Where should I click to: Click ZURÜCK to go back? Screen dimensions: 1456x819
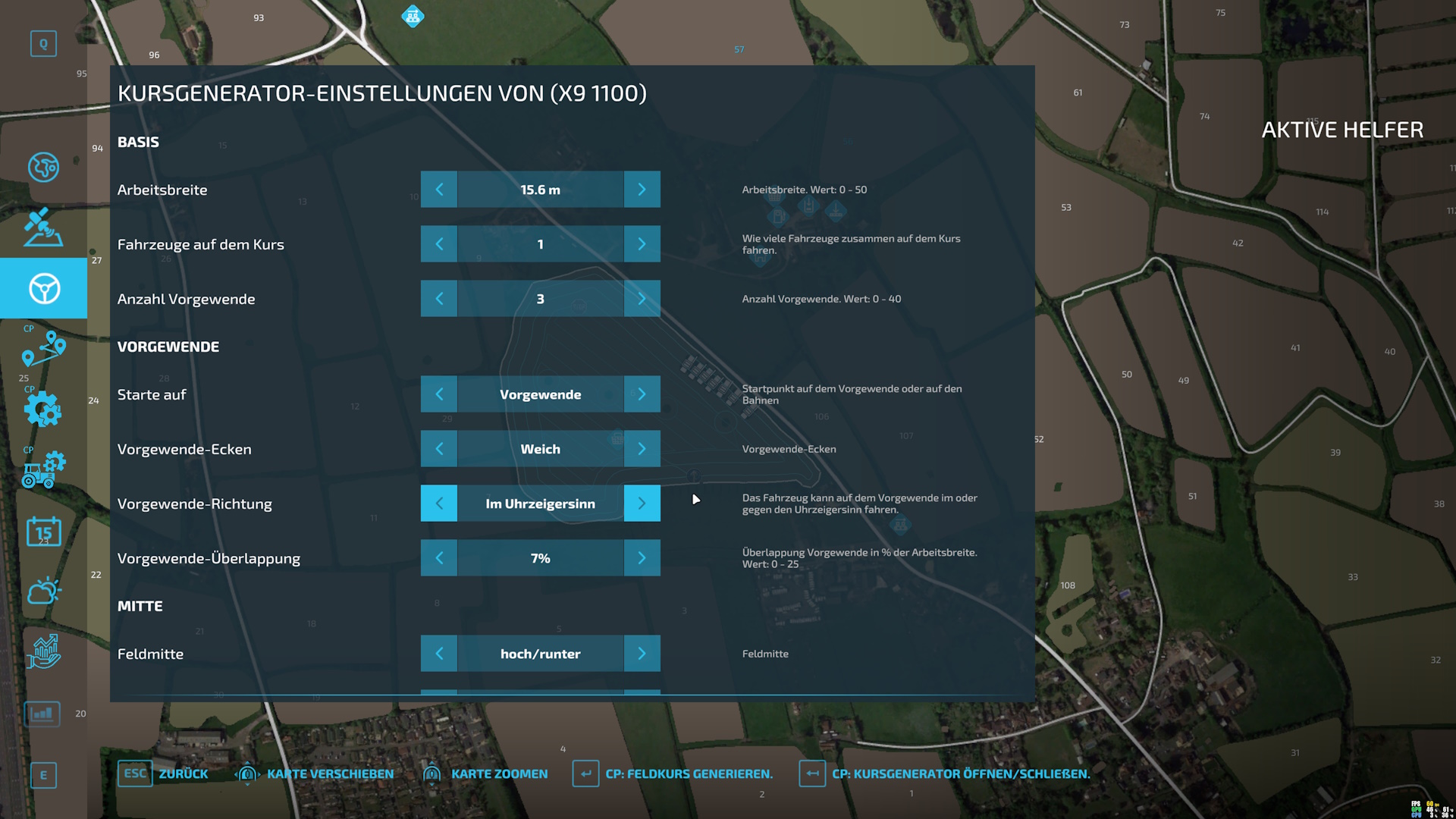point(182,773)
